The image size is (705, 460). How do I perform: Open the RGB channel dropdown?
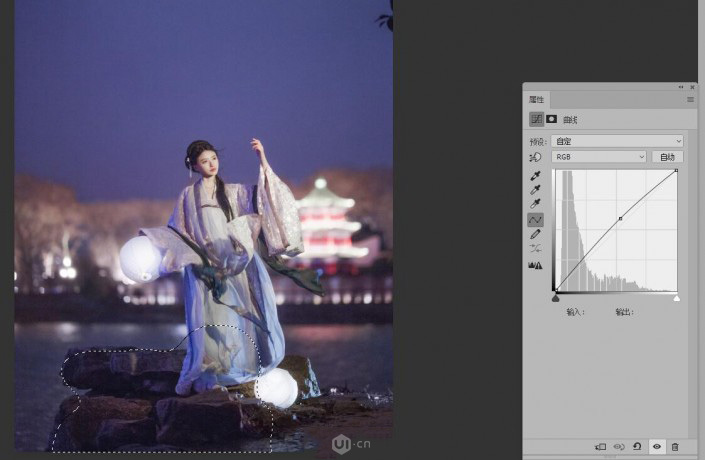599,157
